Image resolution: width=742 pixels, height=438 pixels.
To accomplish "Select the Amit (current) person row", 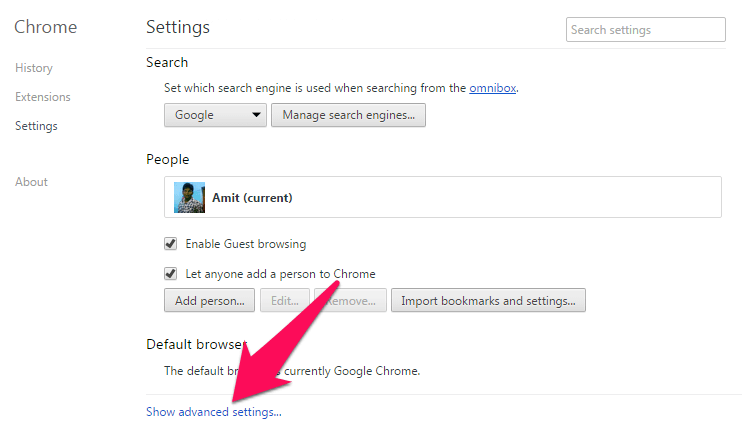I will pos(443,197).
